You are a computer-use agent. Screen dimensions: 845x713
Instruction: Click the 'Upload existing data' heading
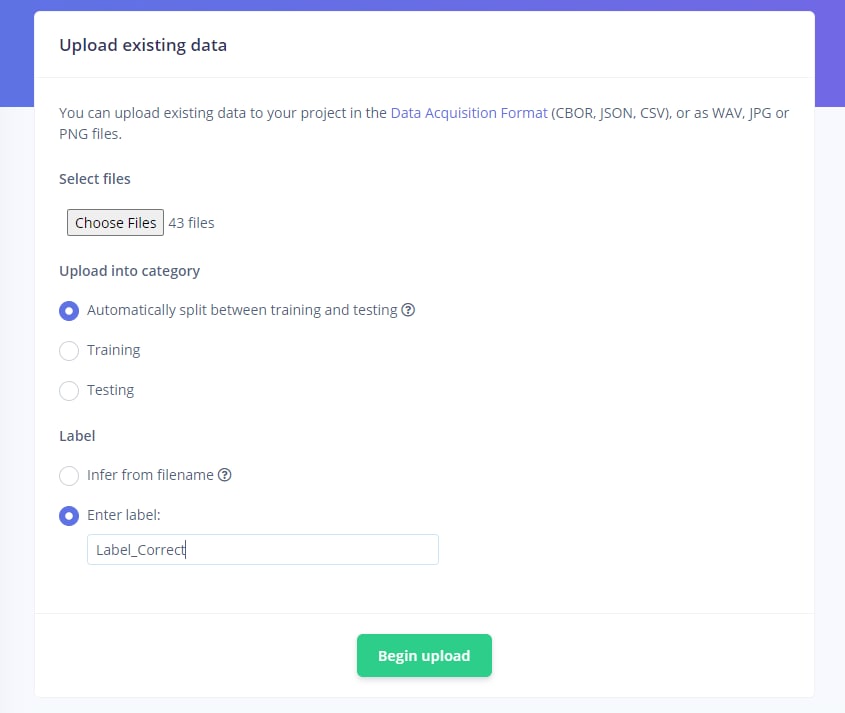tap(143, 45)
